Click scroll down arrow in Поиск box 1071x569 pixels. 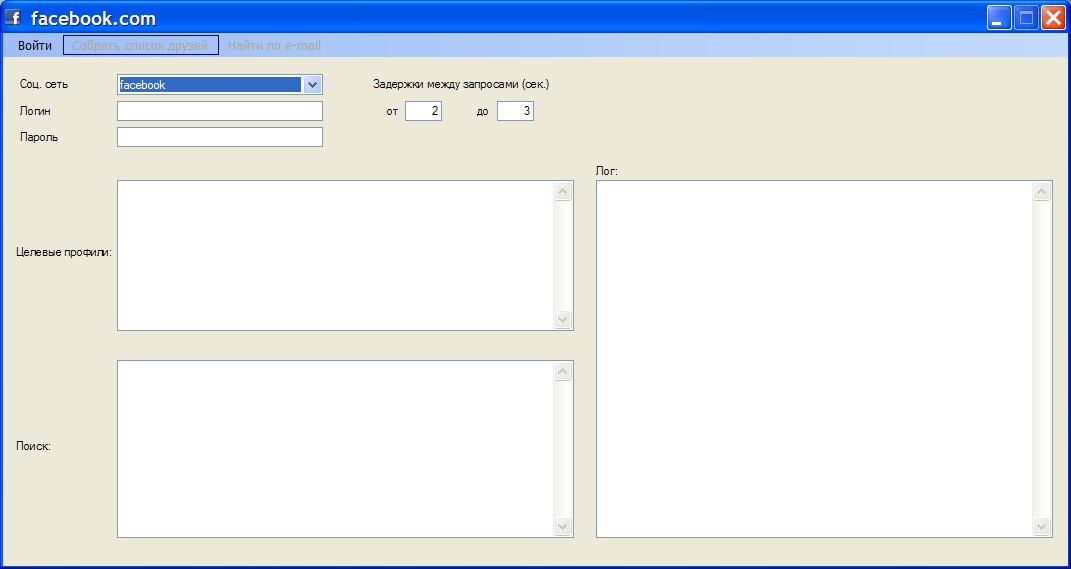563,527
